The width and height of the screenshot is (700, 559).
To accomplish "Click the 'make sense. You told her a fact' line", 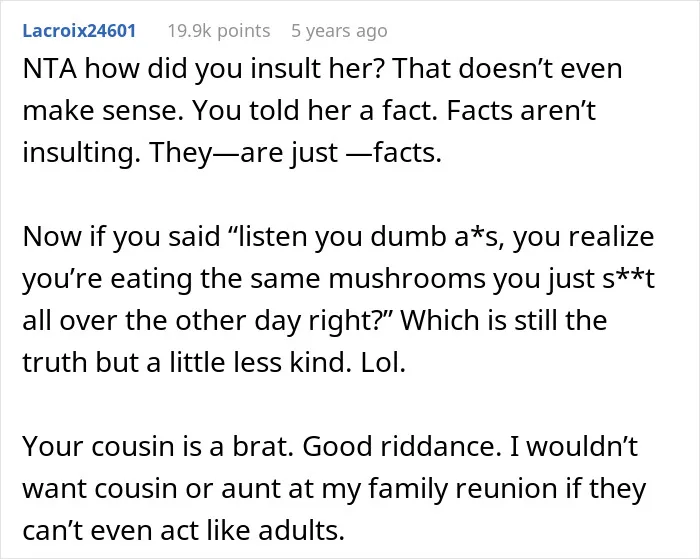I will point(230,111).
